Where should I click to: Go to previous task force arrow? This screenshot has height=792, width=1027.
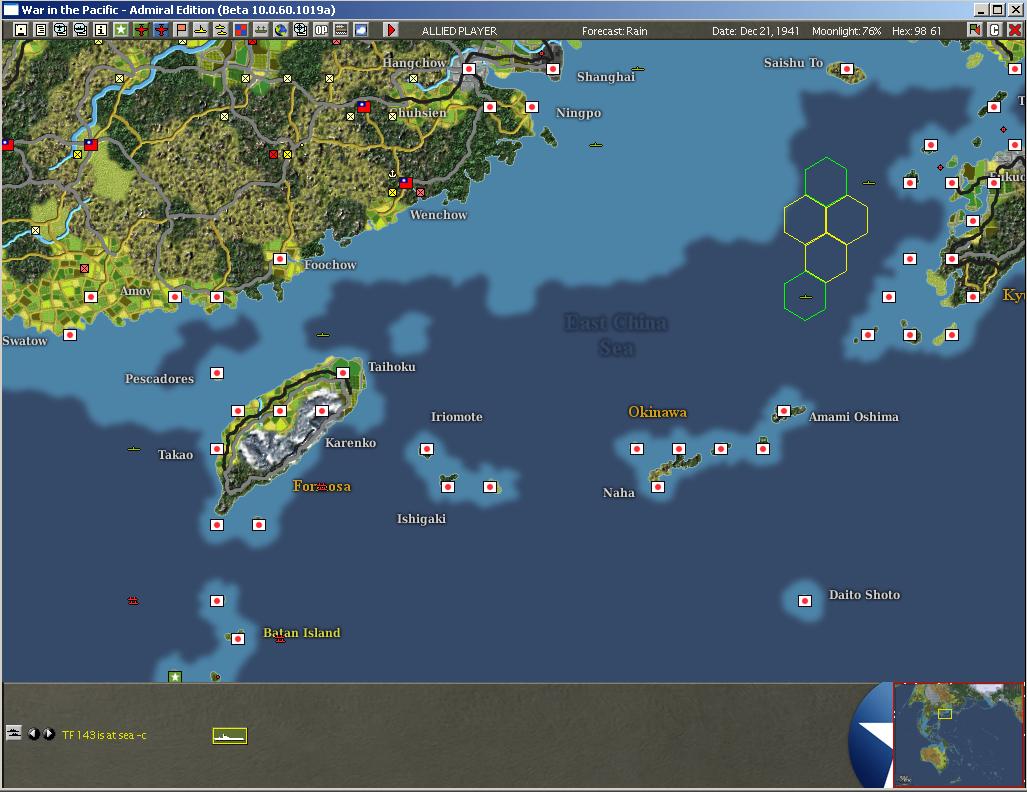coord(34,734)
